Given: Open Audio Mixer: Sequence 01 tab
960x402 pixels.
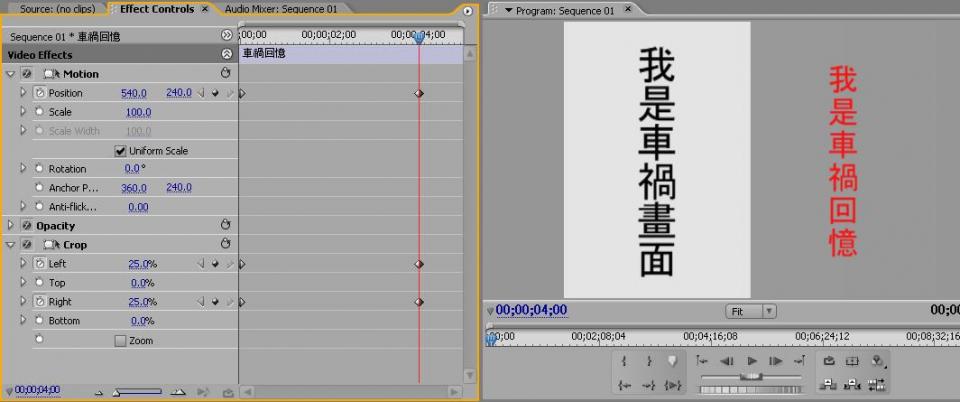Looking at the screenshot, I should click(x=280, y=9).
